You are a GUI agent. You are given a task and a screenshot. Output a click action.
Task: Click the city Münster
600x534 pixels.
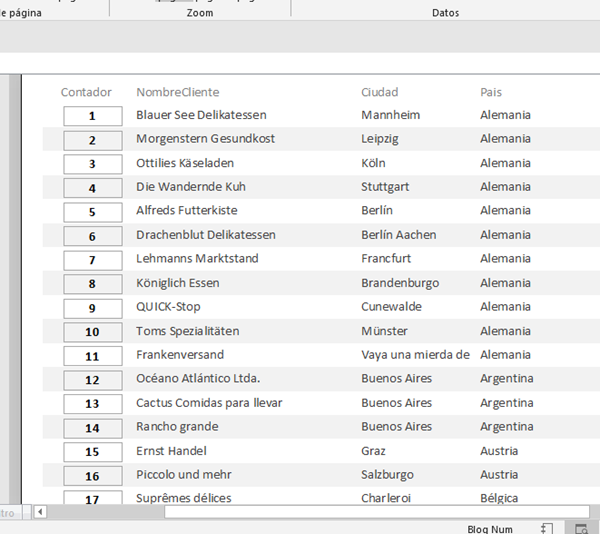(x=385, y=331)
